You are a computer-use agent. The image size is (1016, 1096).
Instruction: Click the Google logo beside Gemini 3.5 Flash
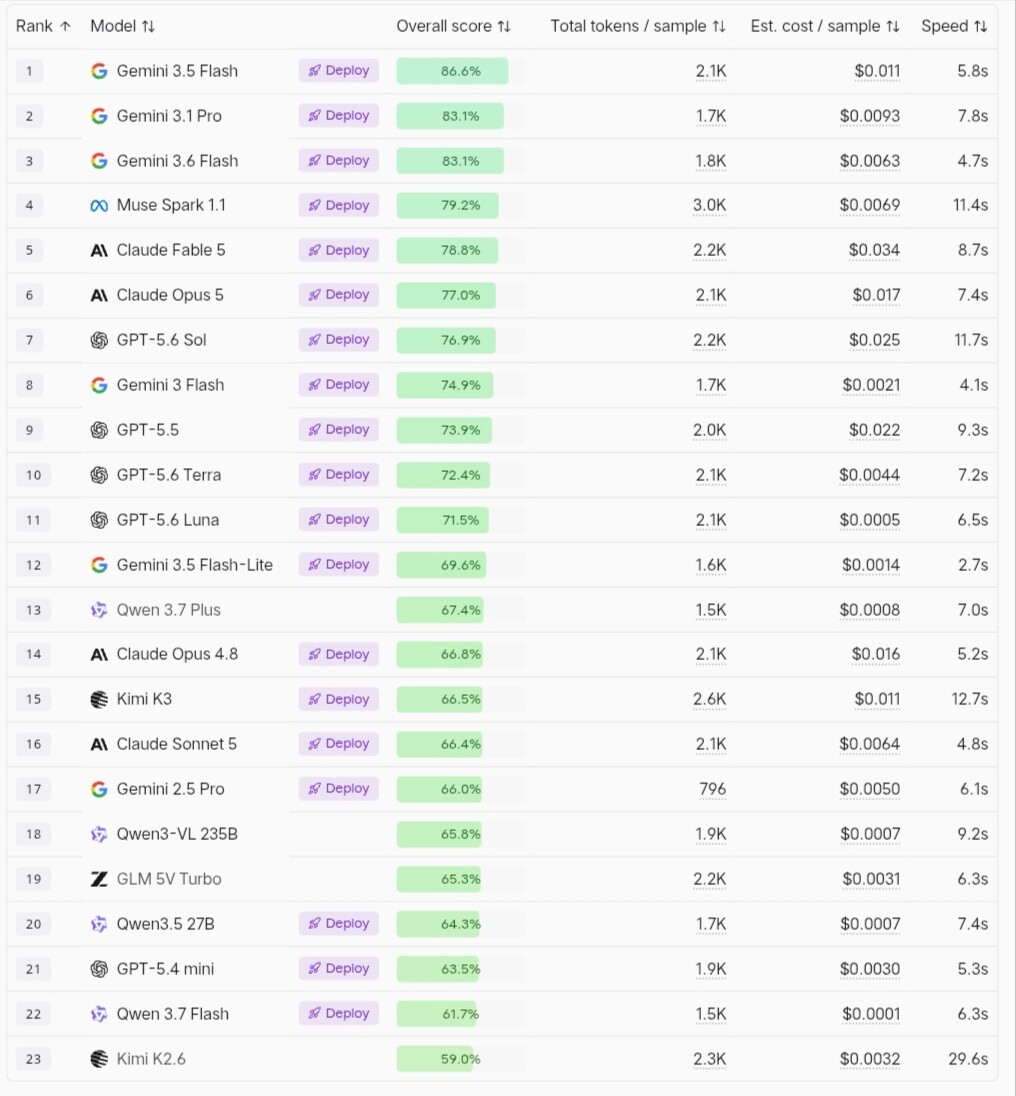(x=99, y=71)
